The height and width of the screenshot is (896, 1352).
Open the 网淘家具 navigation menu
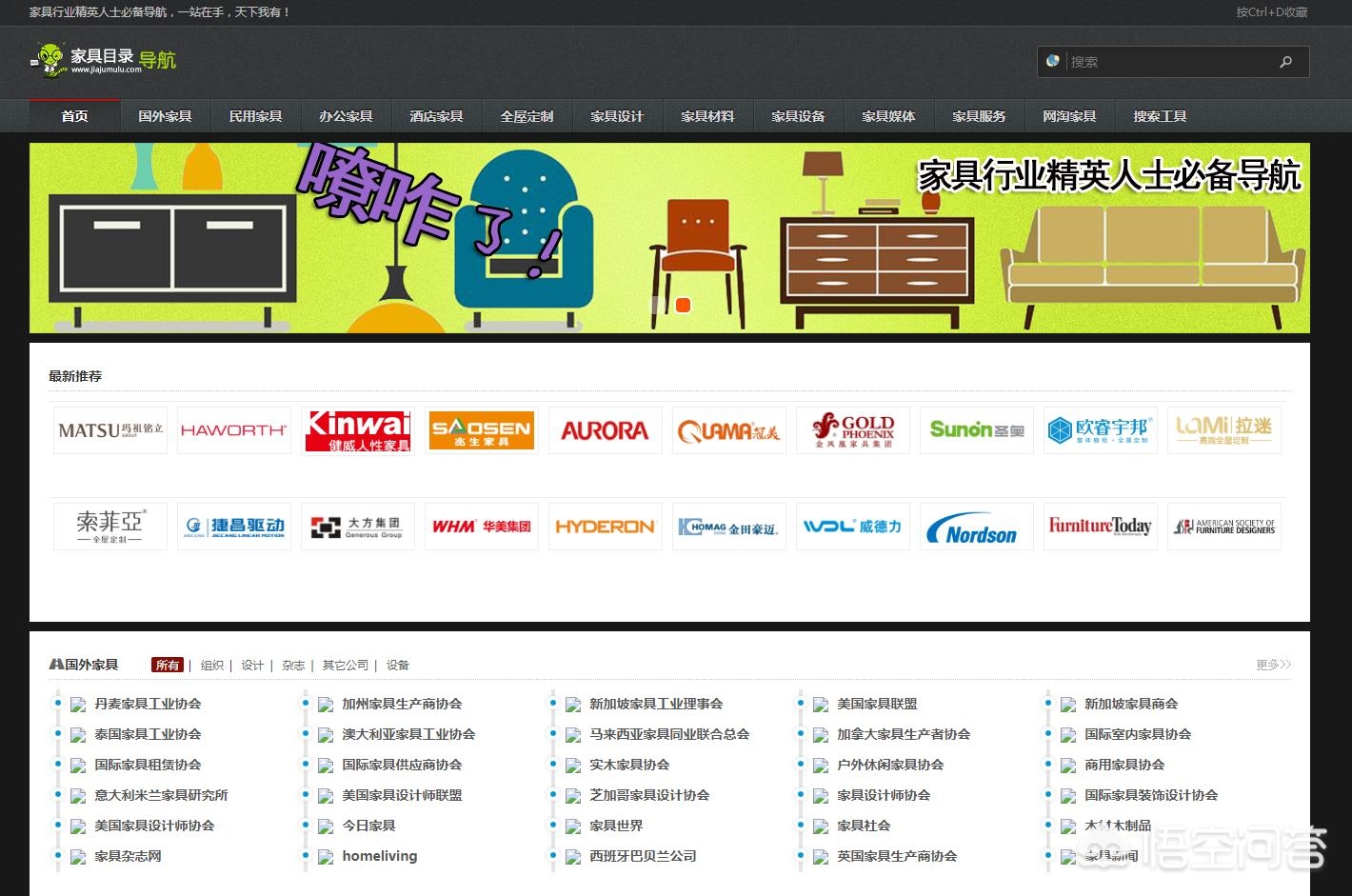[1069, 116]
